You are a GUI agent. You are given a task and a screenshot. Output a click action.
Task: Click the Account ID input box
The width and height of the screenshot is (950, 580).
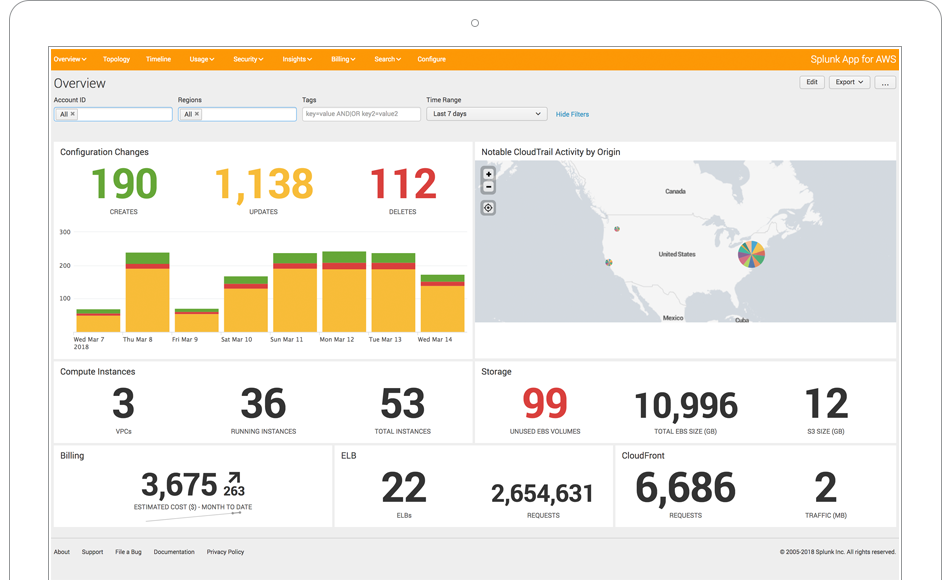[x=113, y=114]
